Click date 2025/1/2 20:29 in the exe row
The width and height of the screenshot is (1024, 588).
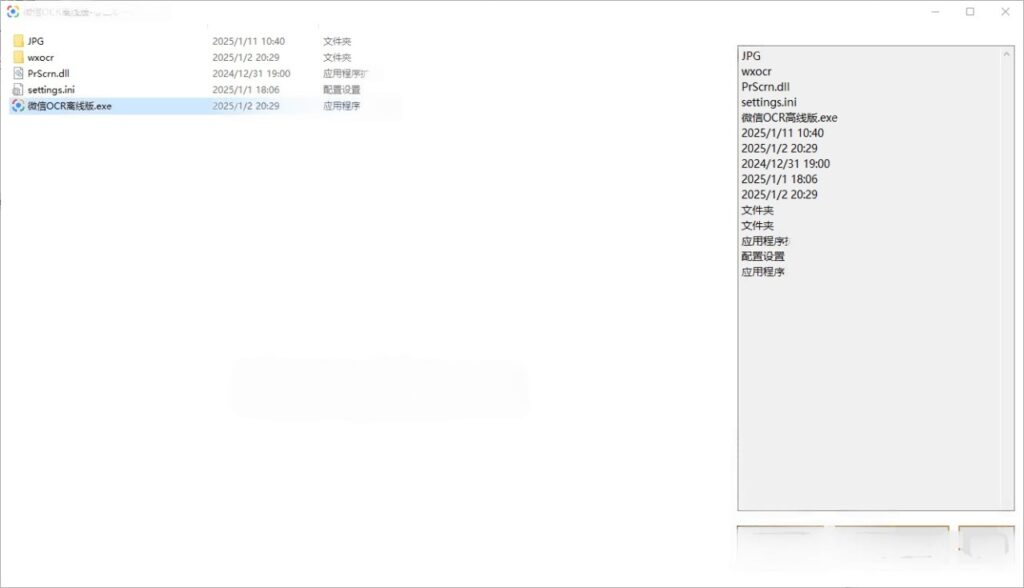tap(246, 106)
